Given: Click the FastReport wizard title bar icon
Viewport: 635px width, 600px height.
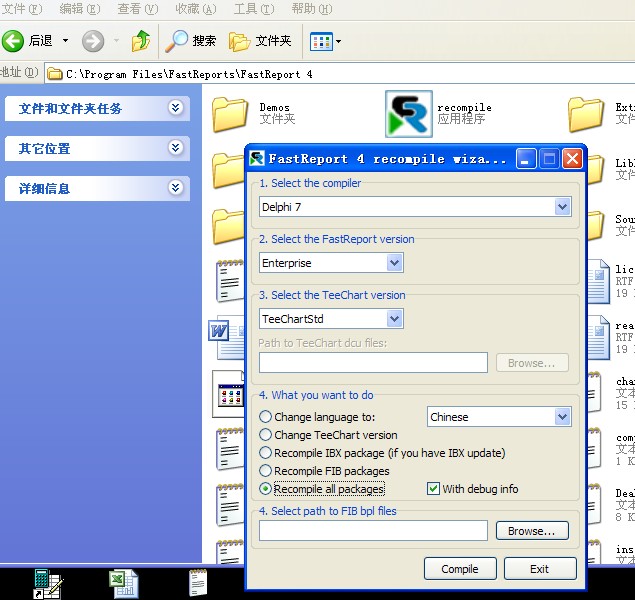Looking at the screenshot, I should tap(257, 158).
